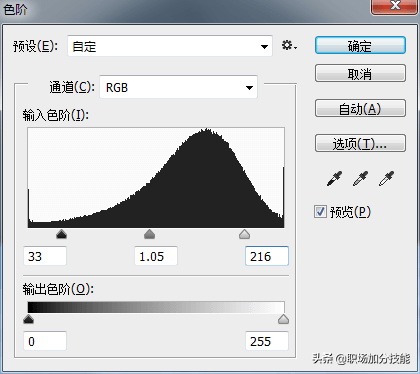The width and height of the screenshot is (420, 374).
Task: Click the output white slider handle
Action: tap(283, 319)
